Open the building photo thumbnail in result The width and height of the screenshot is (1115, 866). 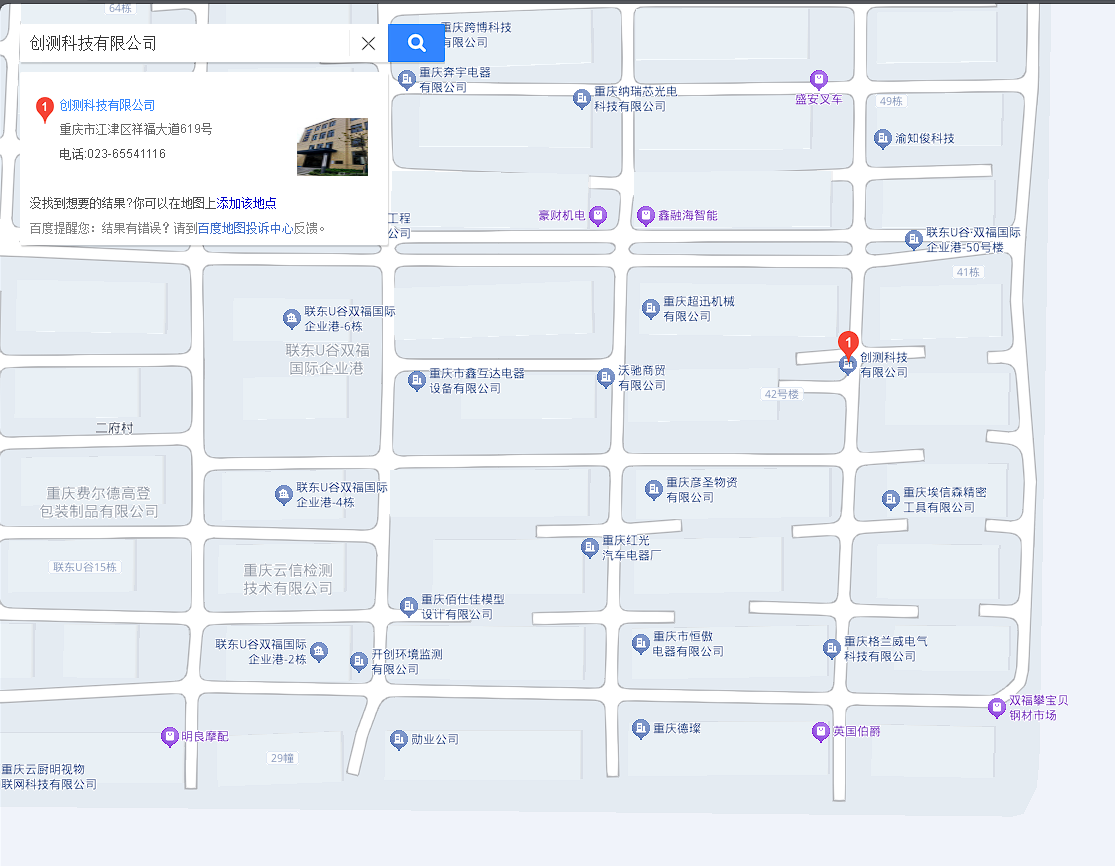click(332, 146)
